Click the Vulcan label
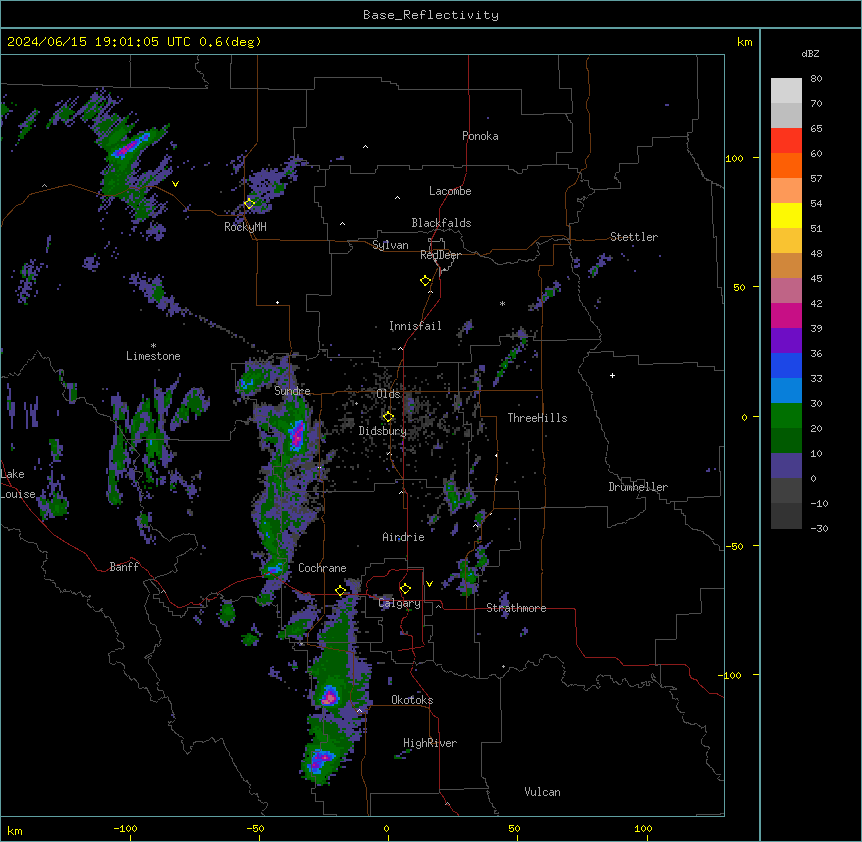 click(x=542, y=792)
